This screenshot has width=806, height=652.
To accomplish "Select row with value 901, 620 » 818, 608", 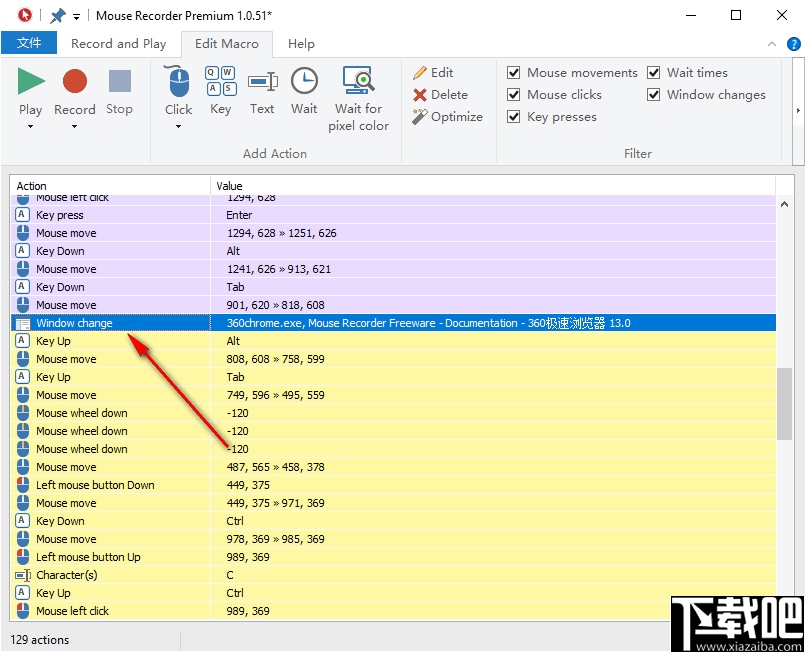I will [393, 305].
